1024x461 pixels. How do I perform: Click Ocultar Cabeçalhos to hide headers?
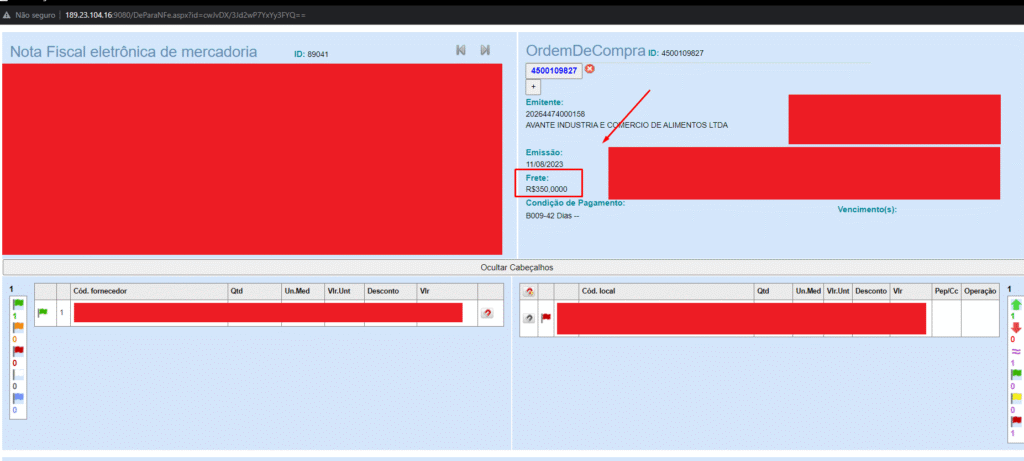pyautogui.click(x=511, y=267)
